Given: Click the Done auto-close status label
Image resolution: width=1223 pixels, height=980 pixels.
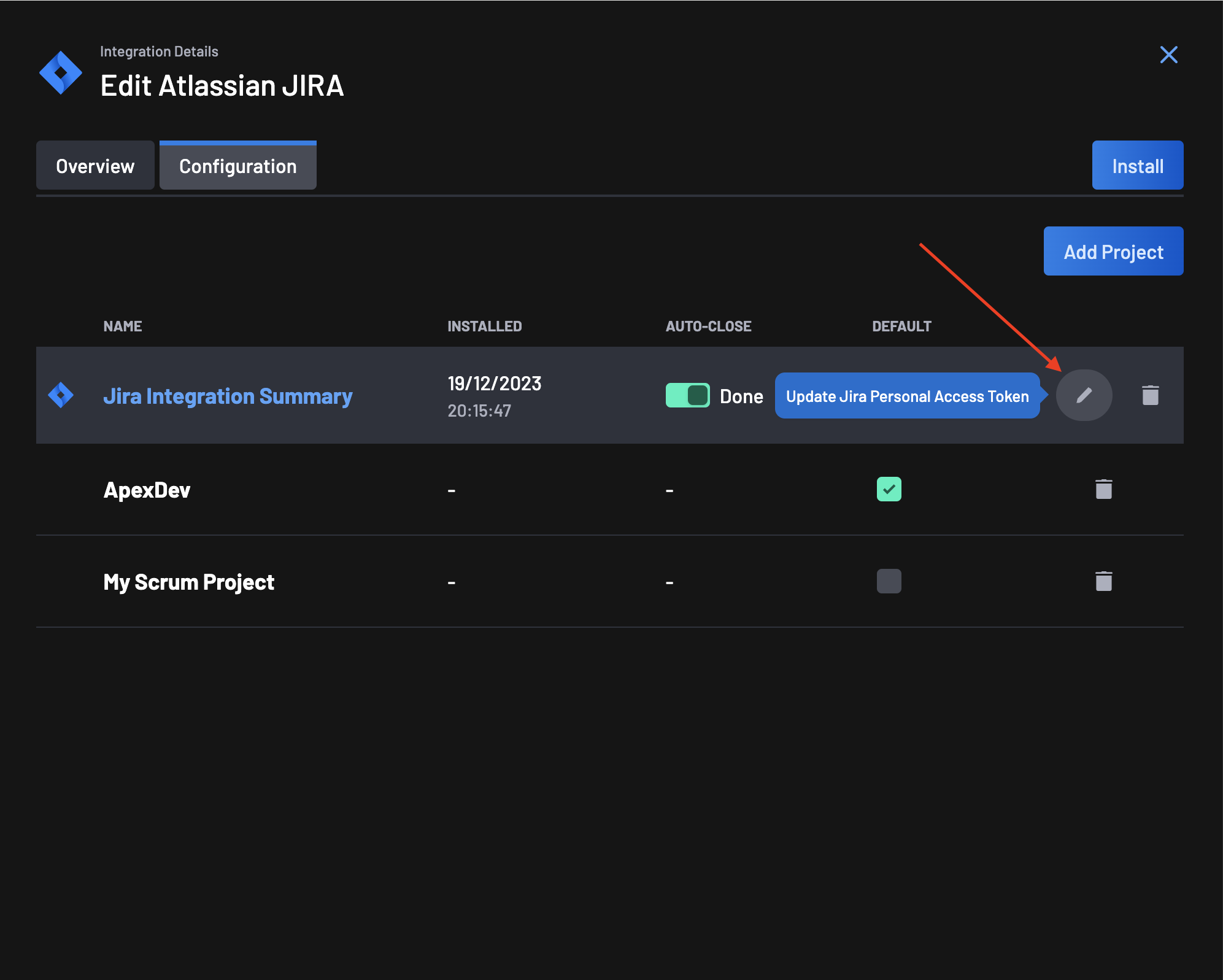Looking at the screenshot, I should [x=741, y=396].
